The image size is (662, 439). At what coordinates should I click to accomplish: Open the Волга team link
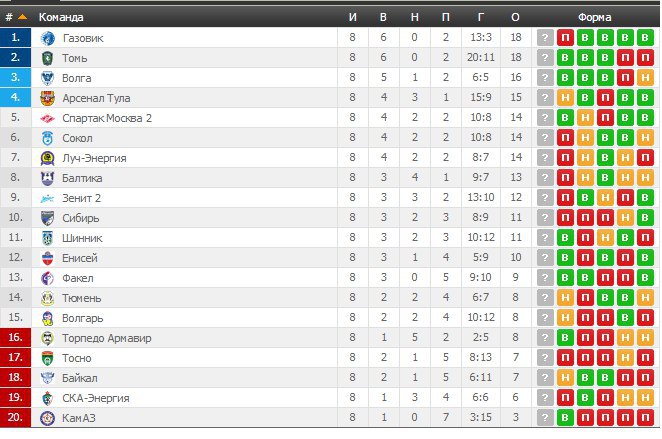click(x=77, y=78)
